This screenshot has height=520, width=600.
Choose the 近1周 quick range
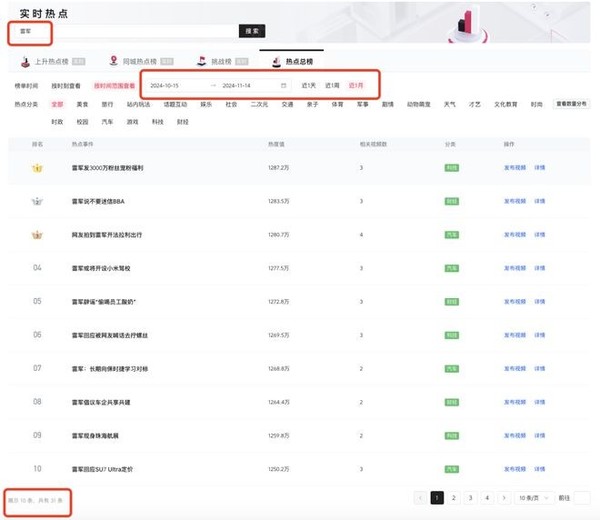tap(332, 86)
